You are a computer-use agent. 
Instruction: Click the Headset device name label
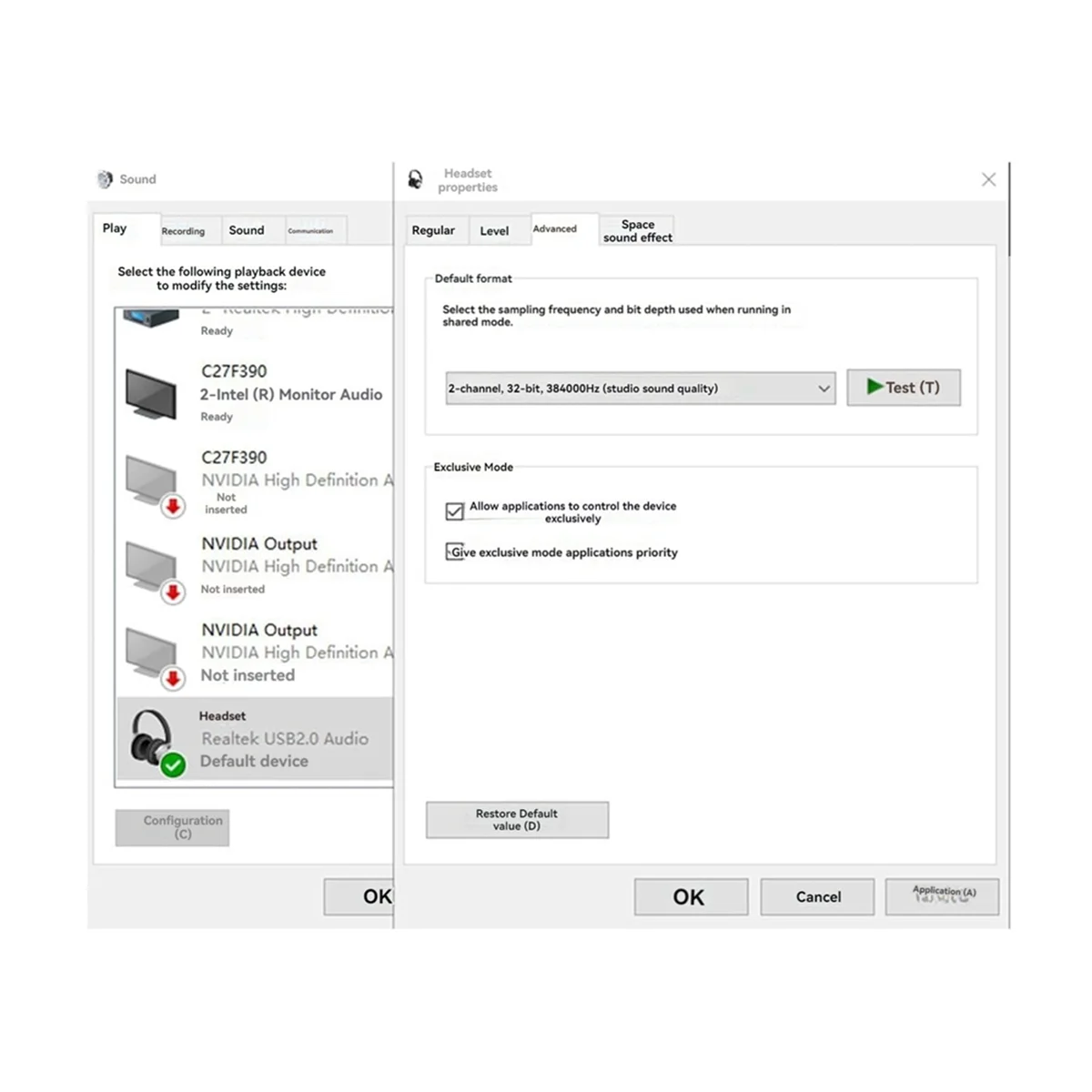pyautogui.click(x=222, y=716)
